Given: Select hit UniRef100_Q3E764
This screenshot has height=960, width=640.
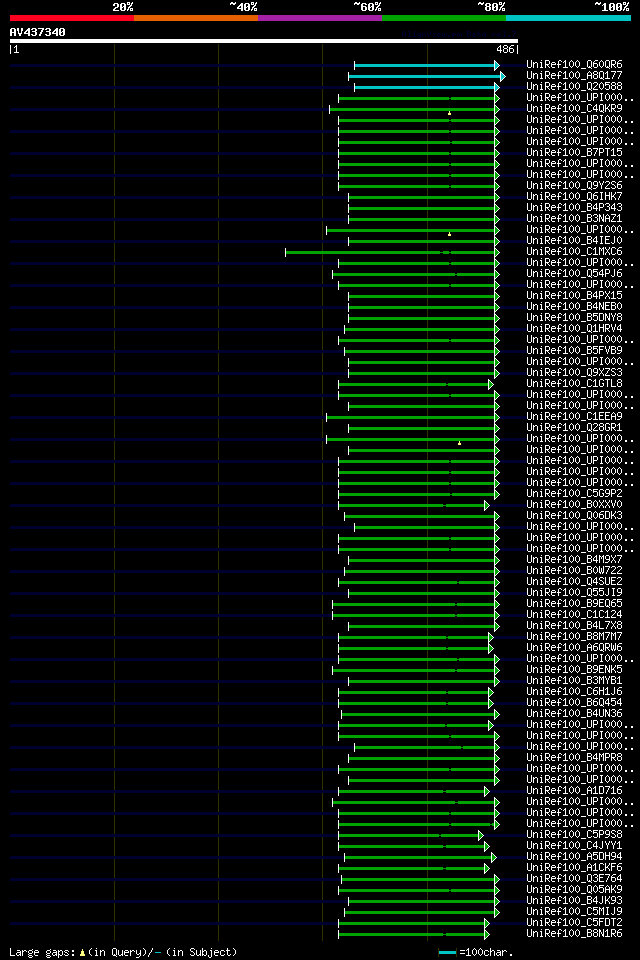Looking at the screenshot, I should [x=574, y=879].
